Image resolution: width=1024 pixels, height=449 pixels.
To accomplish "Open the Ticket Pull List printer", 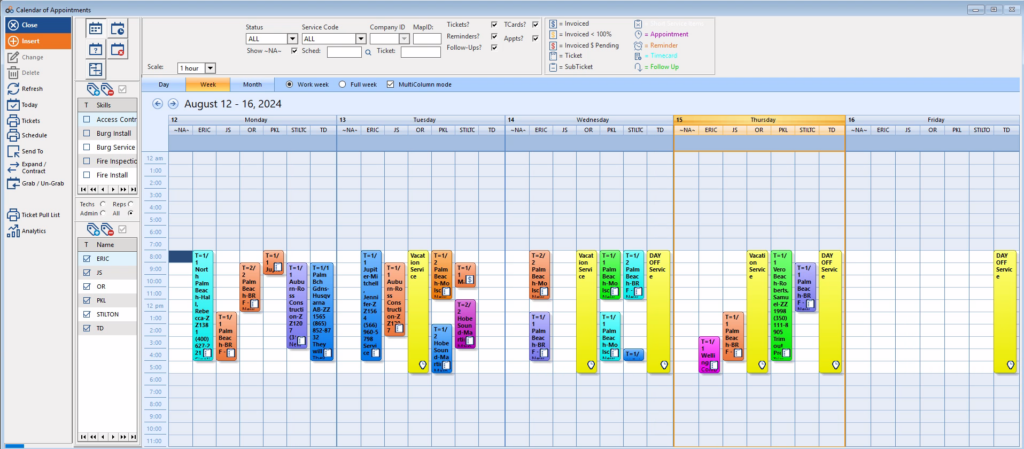I will click(x=14, y=214).
